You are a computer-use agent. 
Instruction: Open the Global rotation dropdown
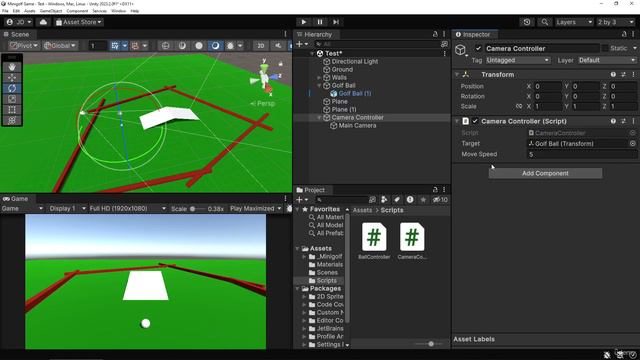point(60,46)
